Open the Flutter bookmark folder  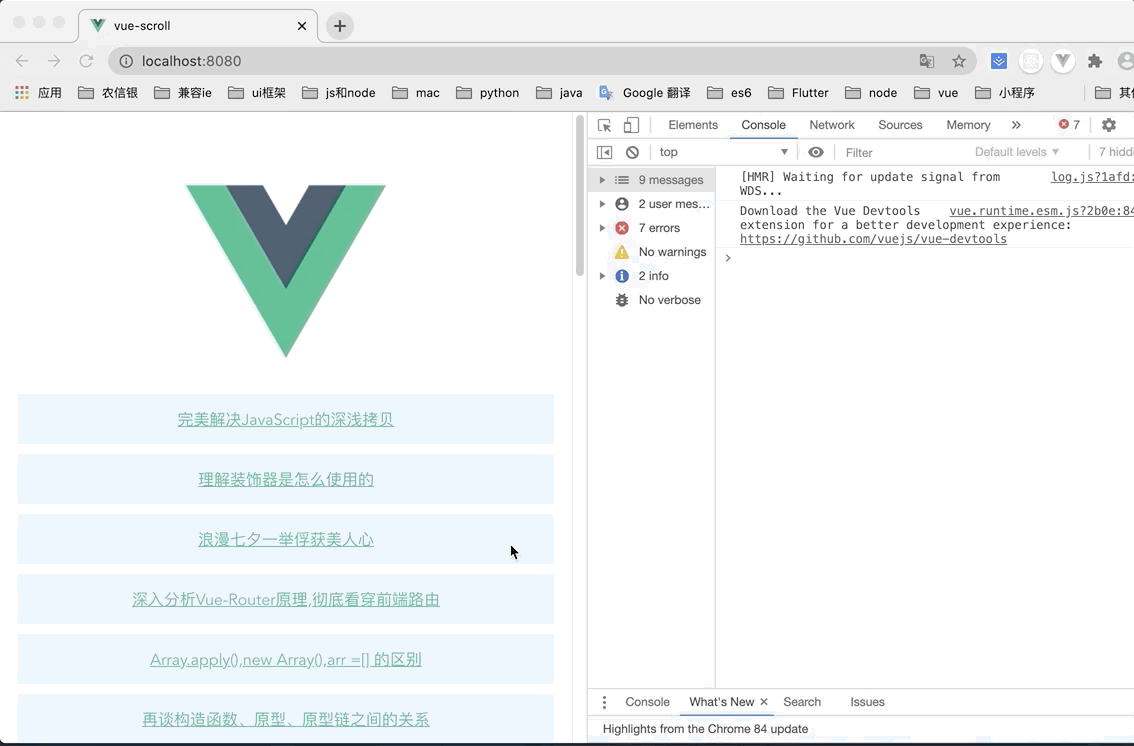pos(798,93)
